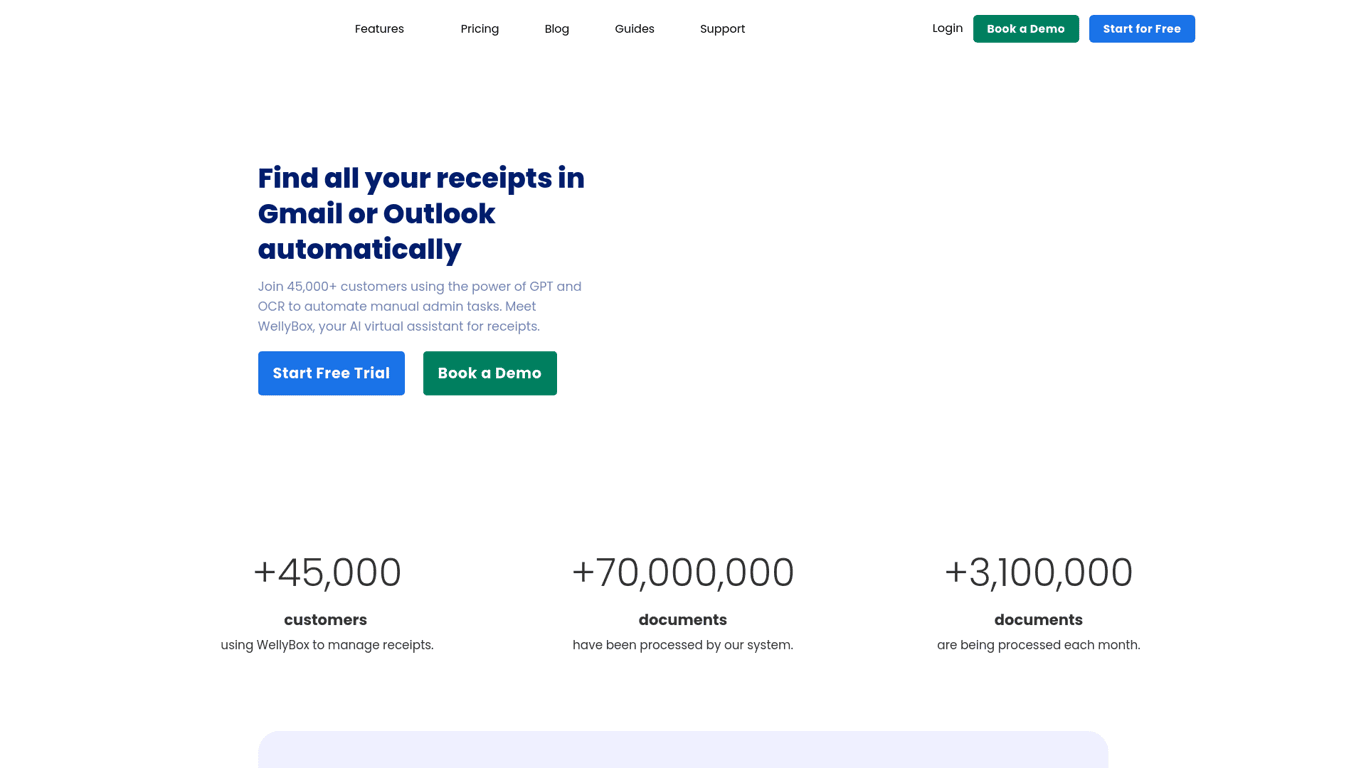Click the 'Join 45,000+ customers' description paragraph
This screenshot has width=1366, height=768.
click(419, 306)
